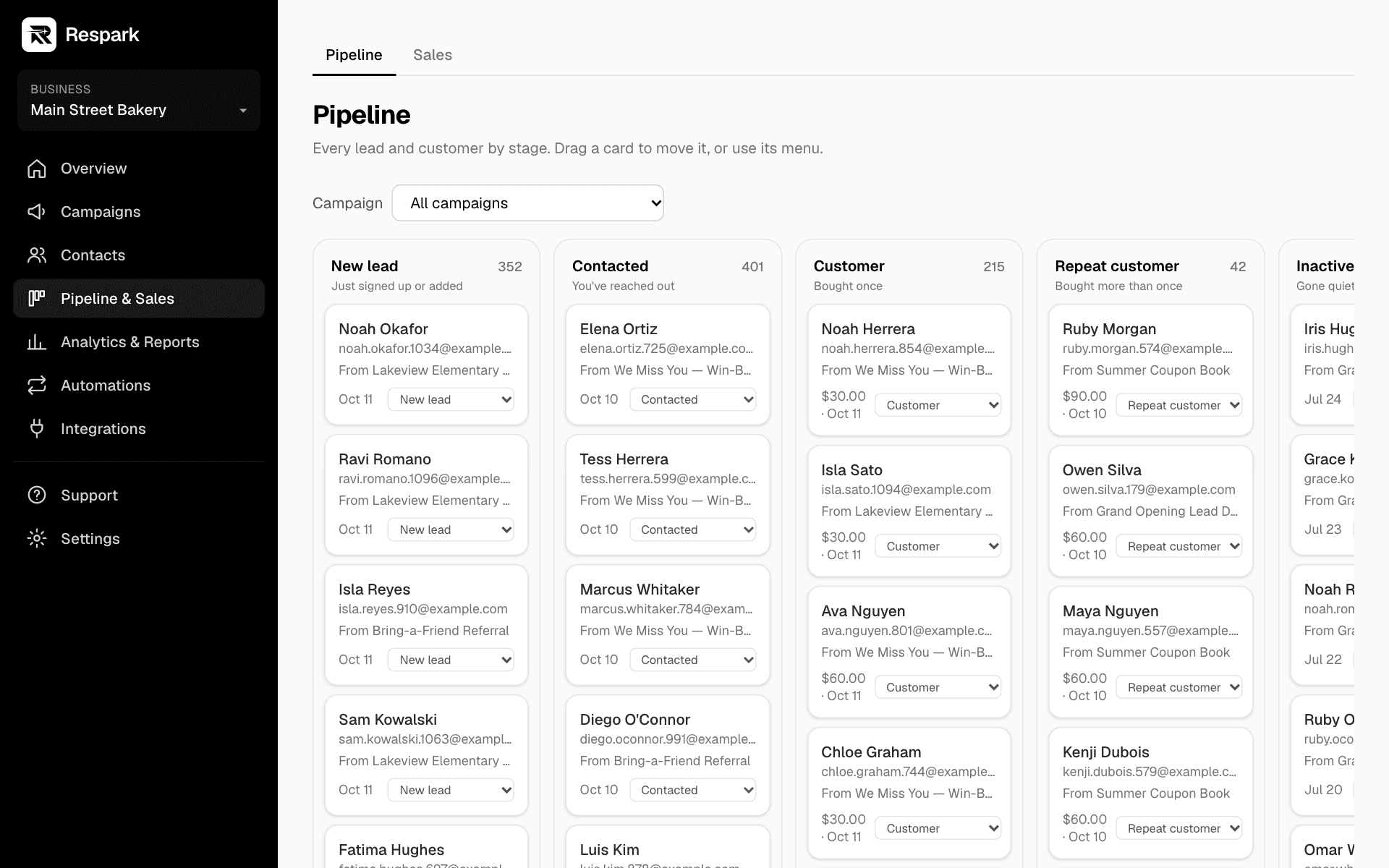Open stage dropdown on Isla Sato card
The width and height of the screenshot is (1389, 868).
point(938,546)
